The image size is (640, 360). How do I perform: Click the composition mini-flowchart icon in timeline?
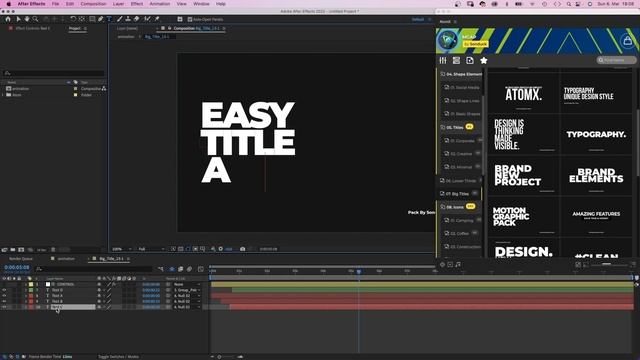pyautogui.click(x=161, y=269)
